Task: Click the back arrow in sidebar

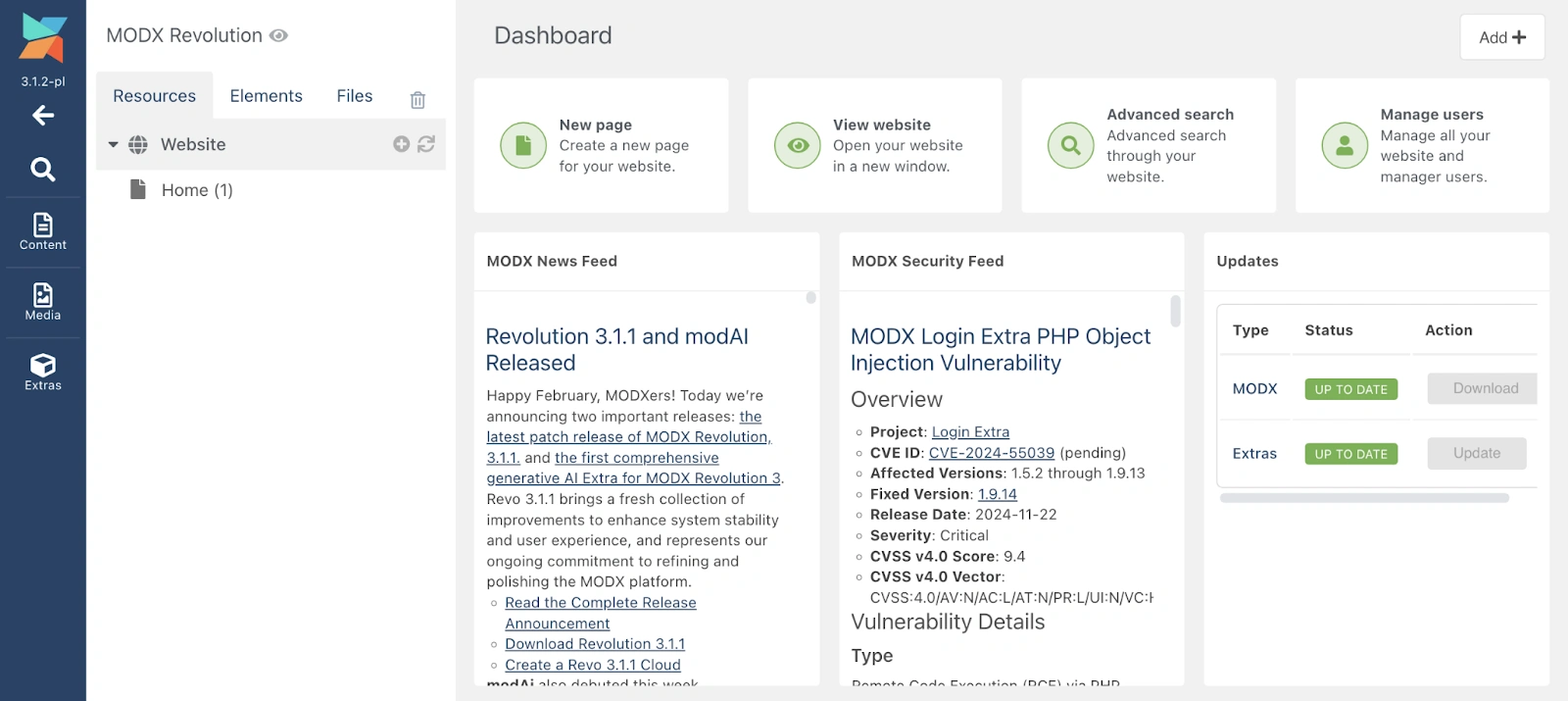Action: (x=43, y=116)
